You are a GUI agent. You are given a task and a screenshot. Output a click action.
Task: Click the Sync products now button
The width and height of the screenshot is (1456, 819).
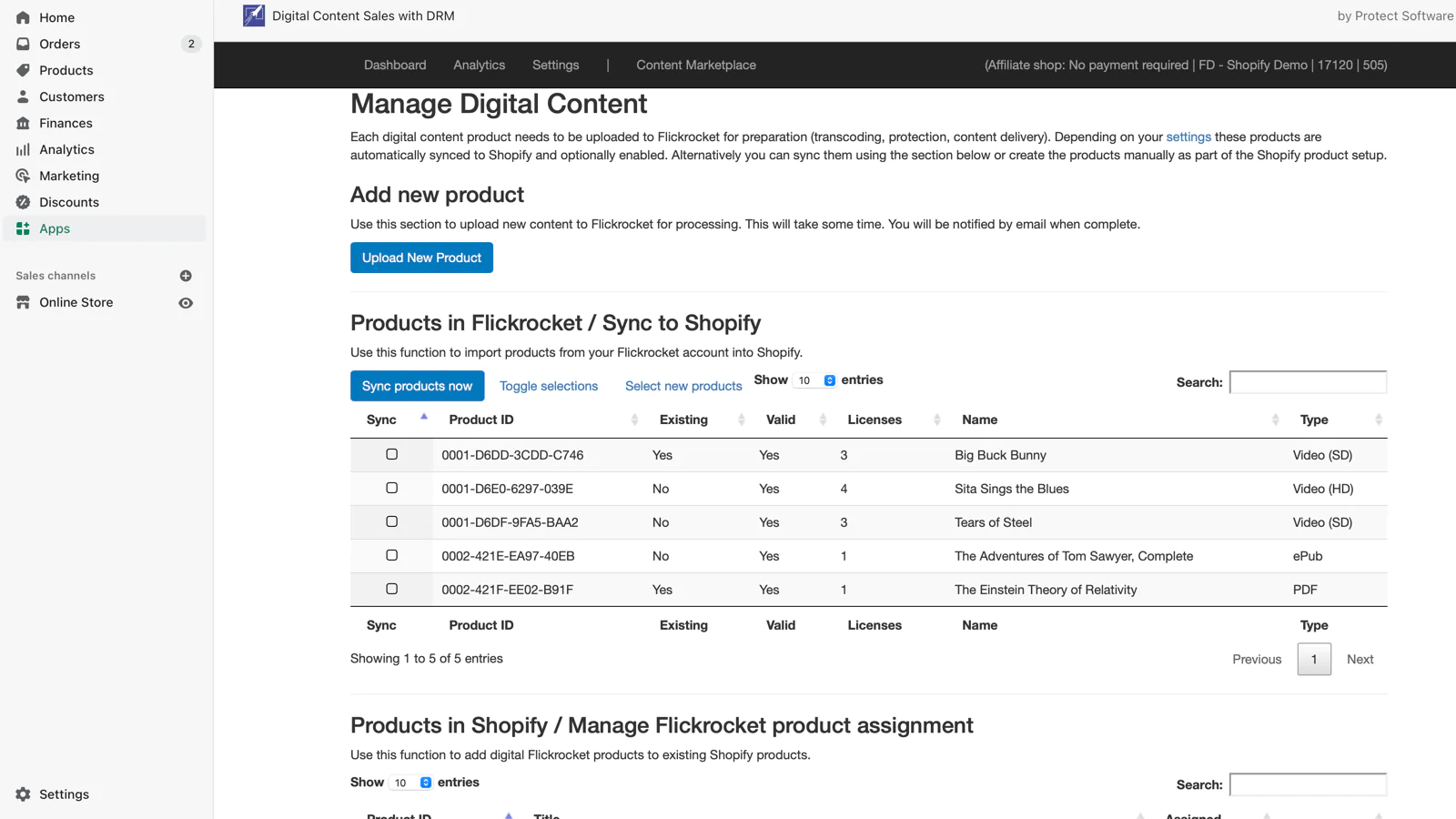417,386
